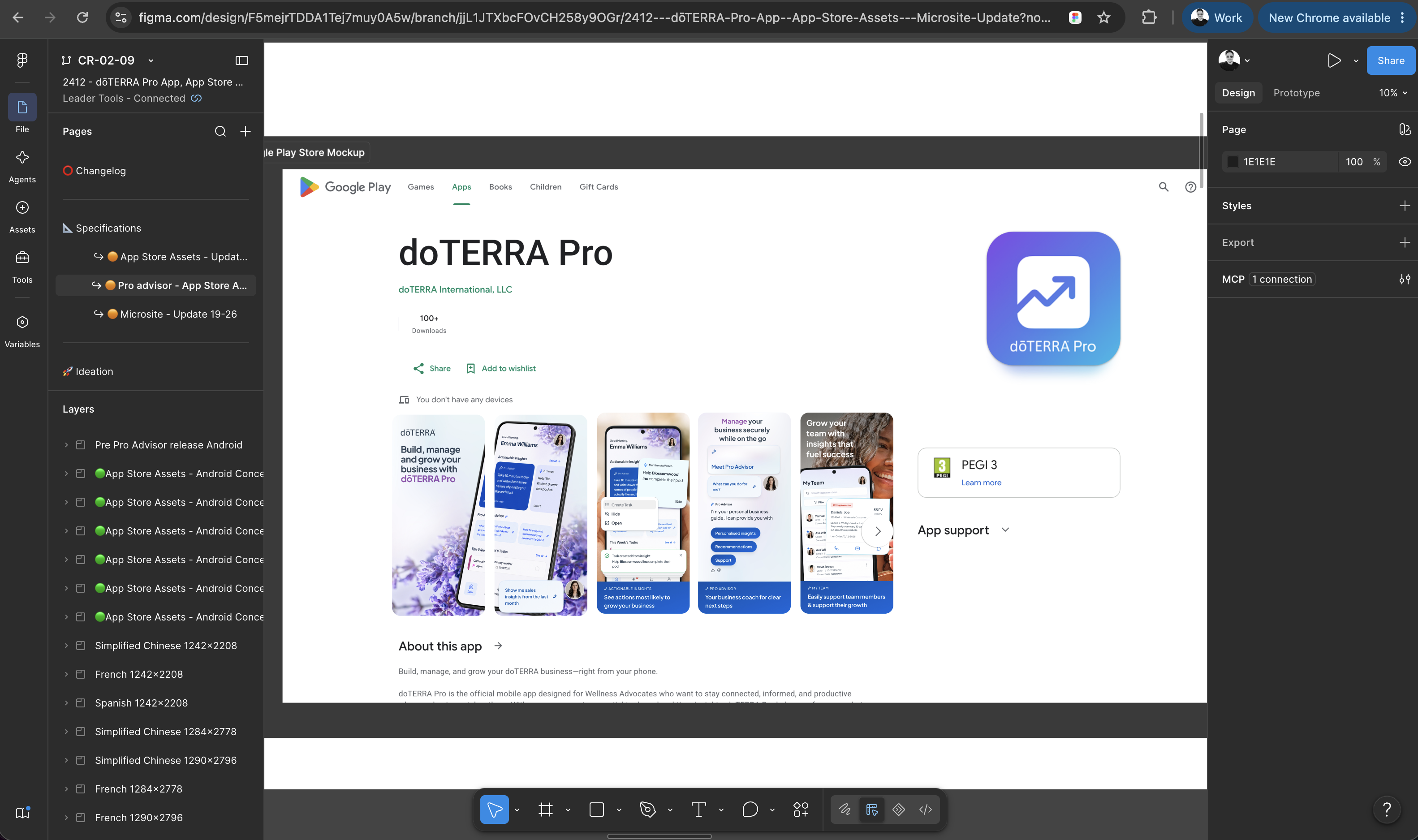1418x840 pixels.
Task: Expand Pre Pro Advisor release Android layer
Action: point(66,445)
